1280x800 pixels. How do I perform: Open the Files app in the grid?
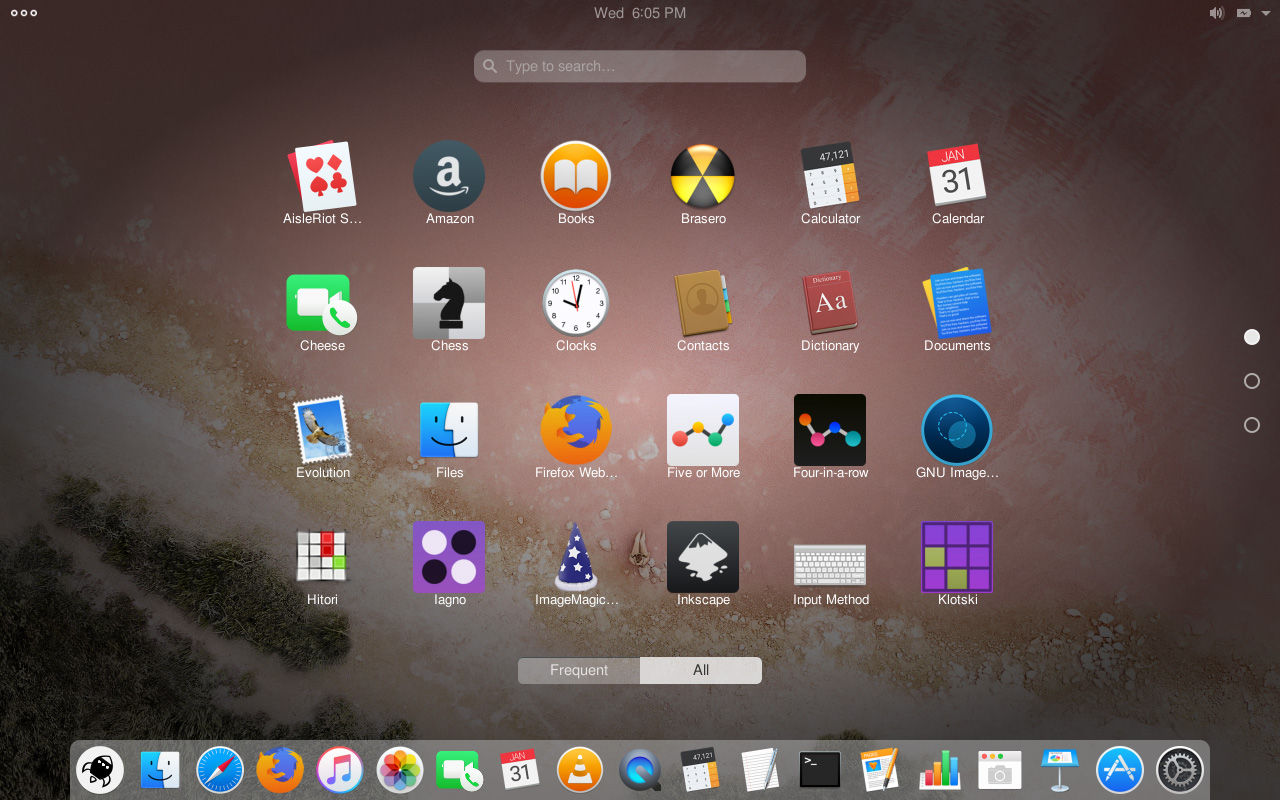(x=450, y=430)
